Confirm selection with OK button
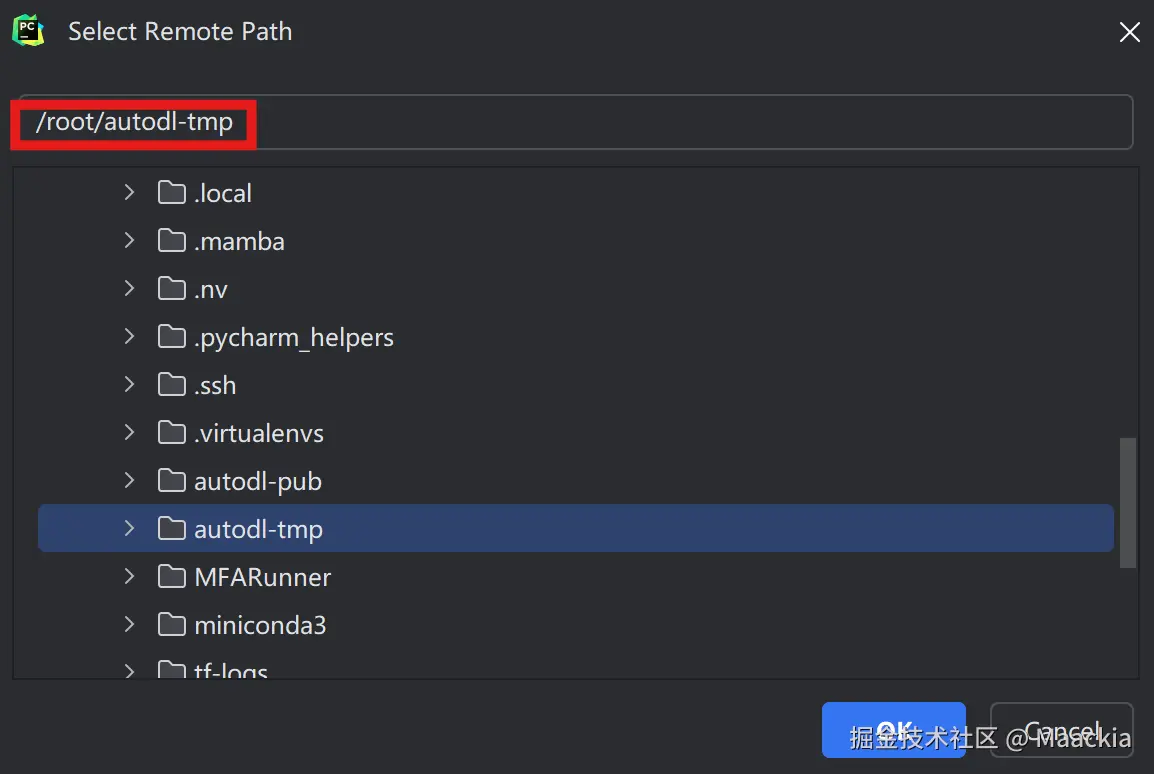1154x774 pixels. [x=893, y=731]
